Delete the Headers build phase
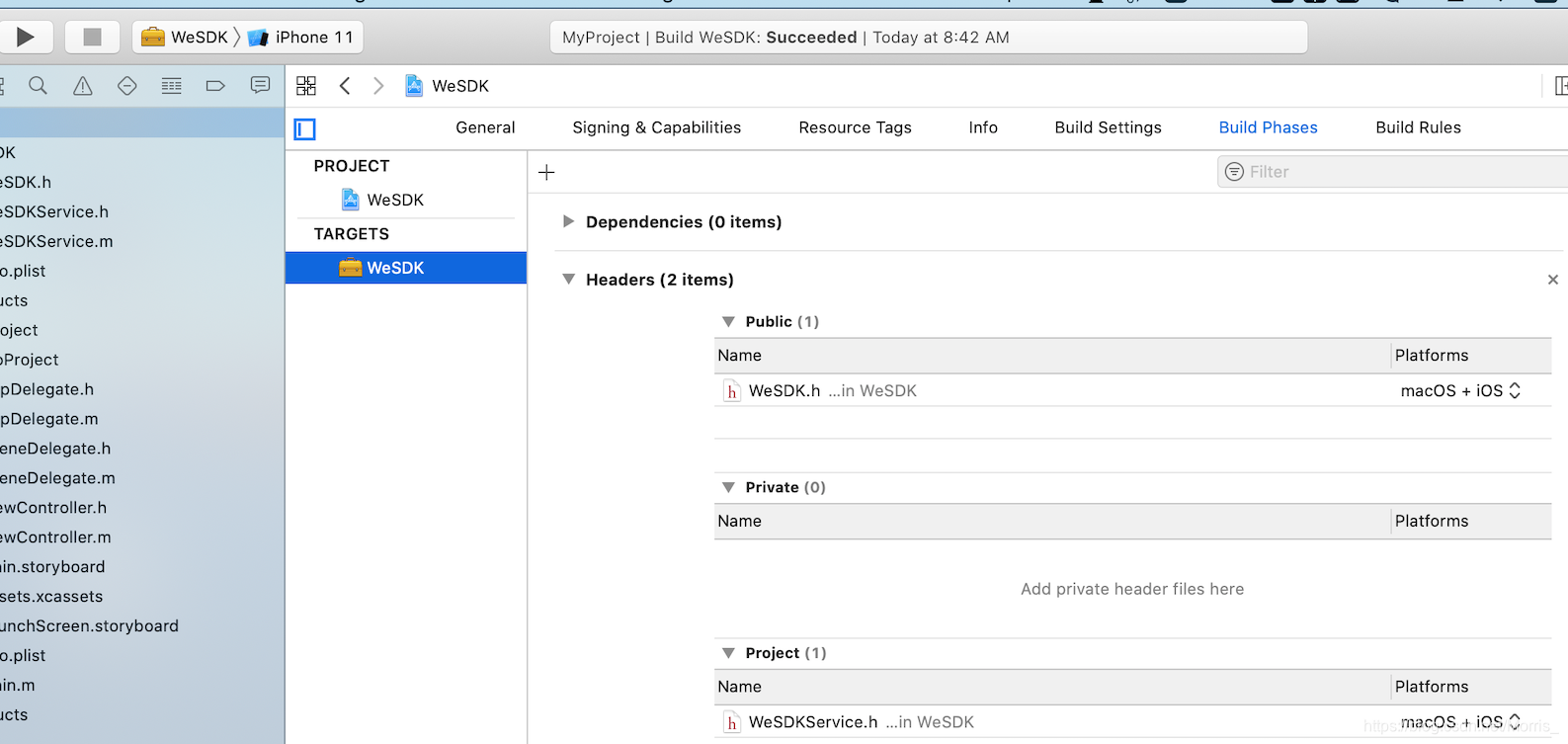This screenshot has width=1568, height=744. click(1552, 280)
